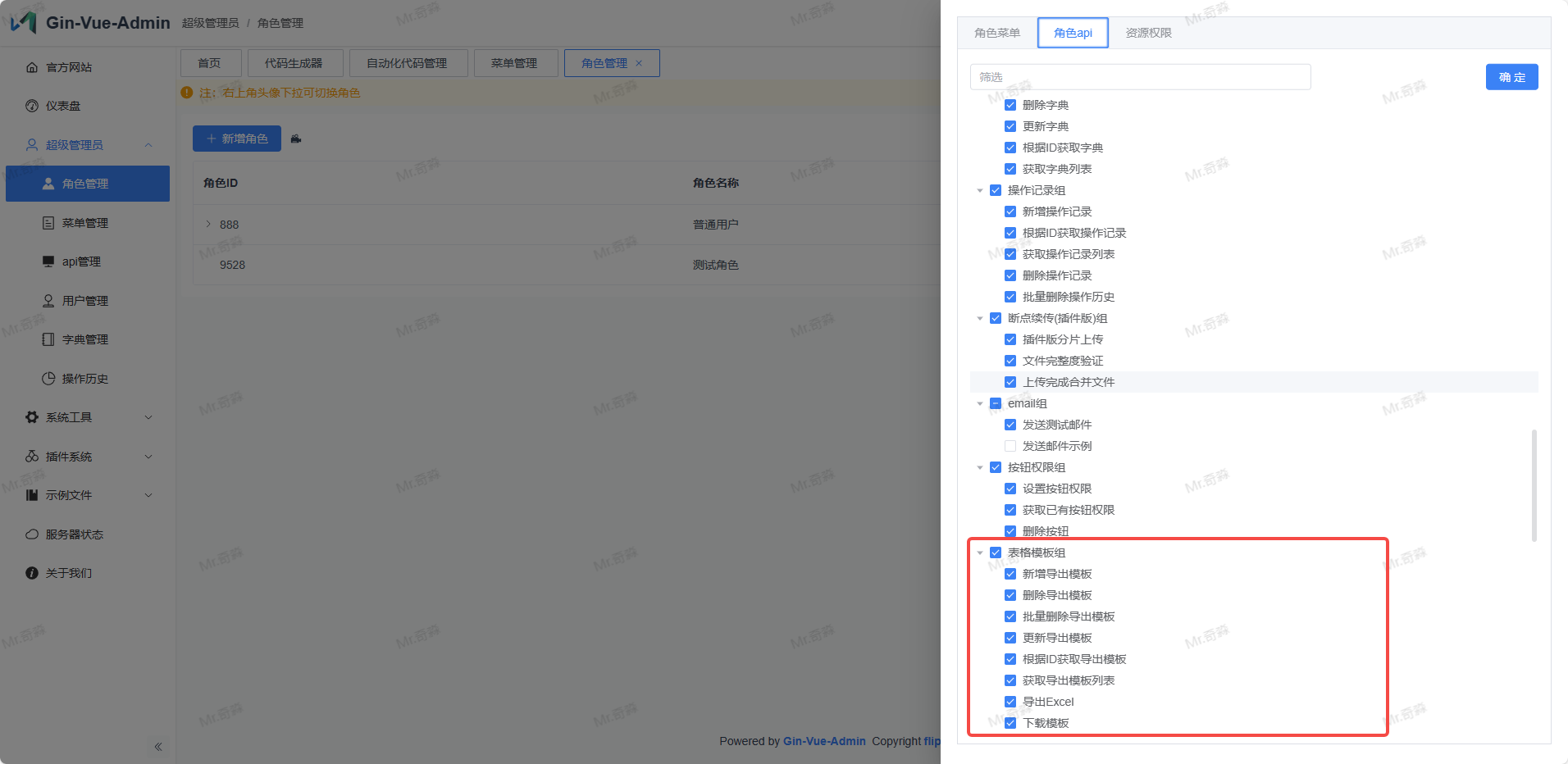Screen dimensions: 1568x764
Task: Click the 服务器状态 cloud icon in sidebar
Action: tap(32, 534)
